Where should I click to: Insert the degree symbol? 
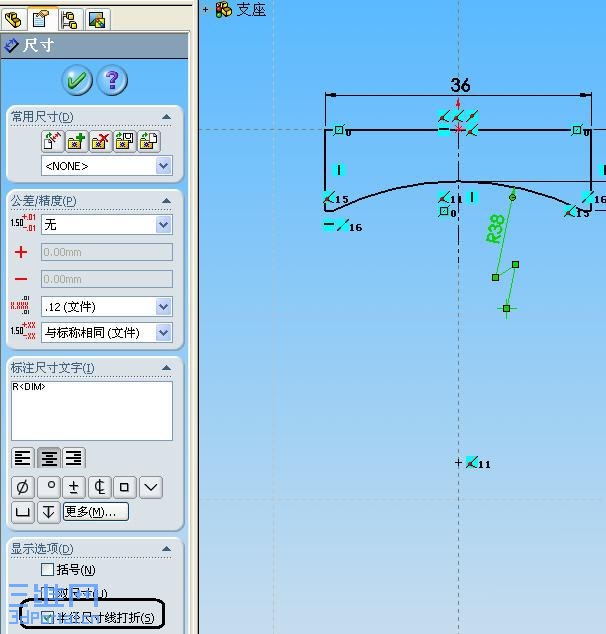tap(49, 487)
